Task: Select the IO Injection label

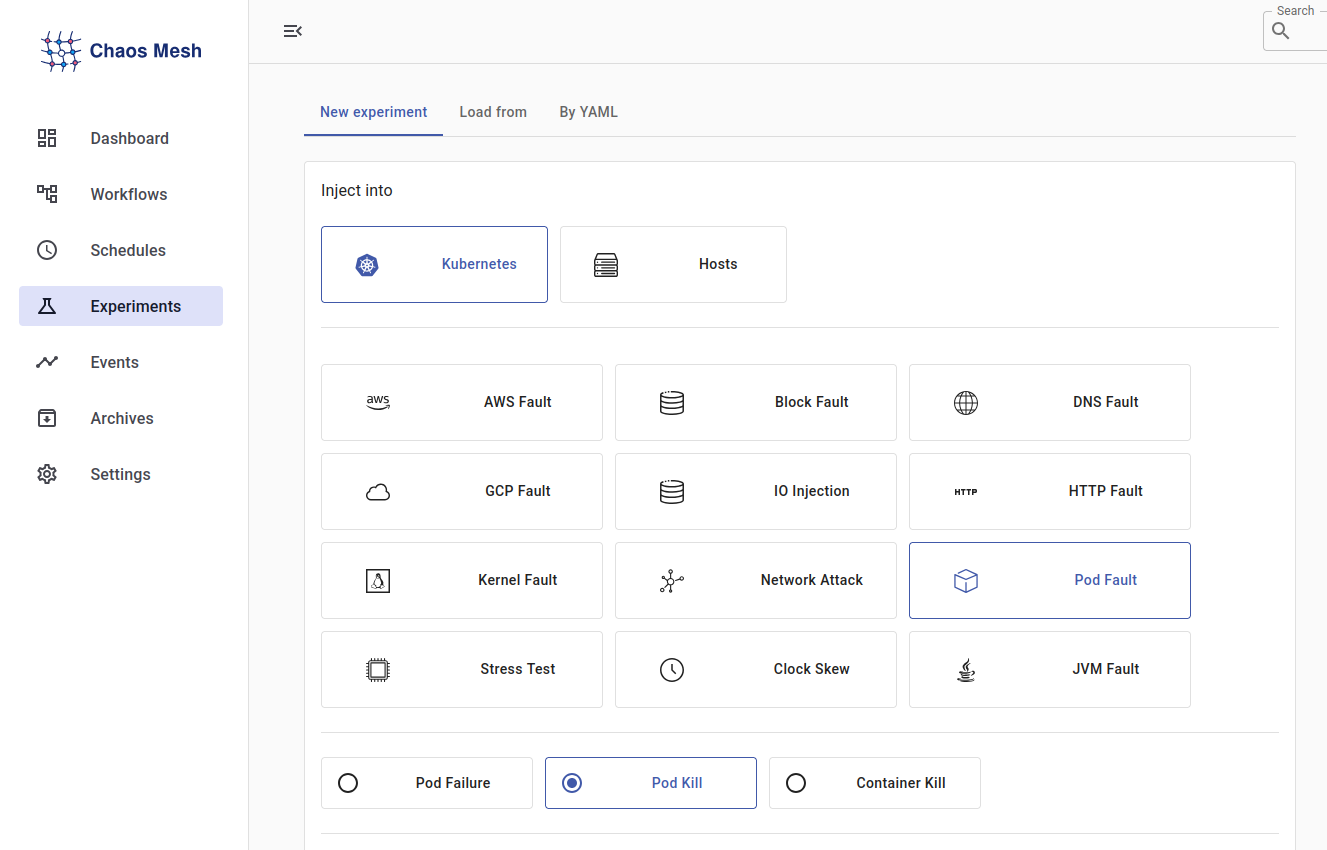Action: [812, 491]
